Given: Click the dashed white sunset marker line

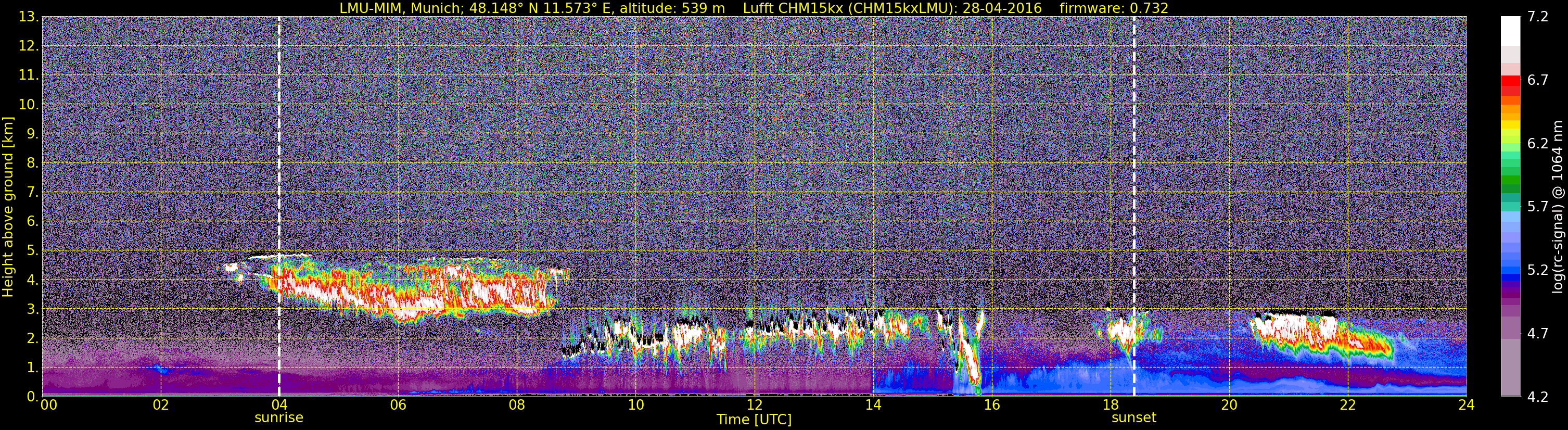Looking at the screenshot, I should point(1133,206).
